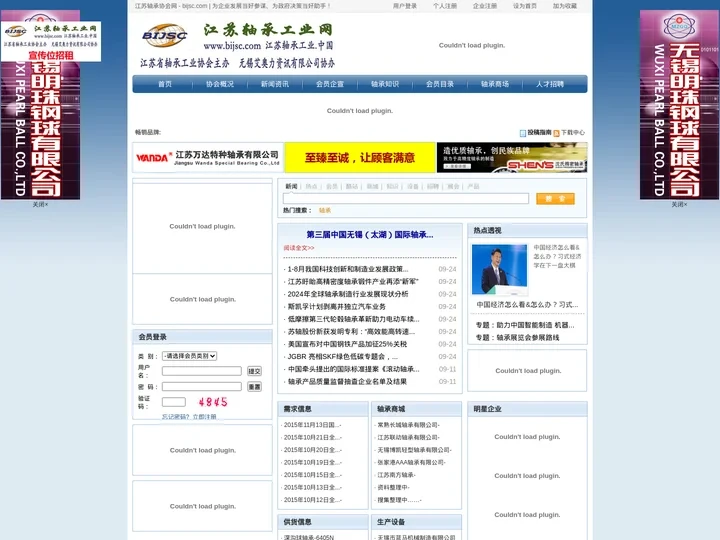720x540 pixels.
Task: Open 需求信息 entry 2015年10月21日
Action: [x=311, y=438]
